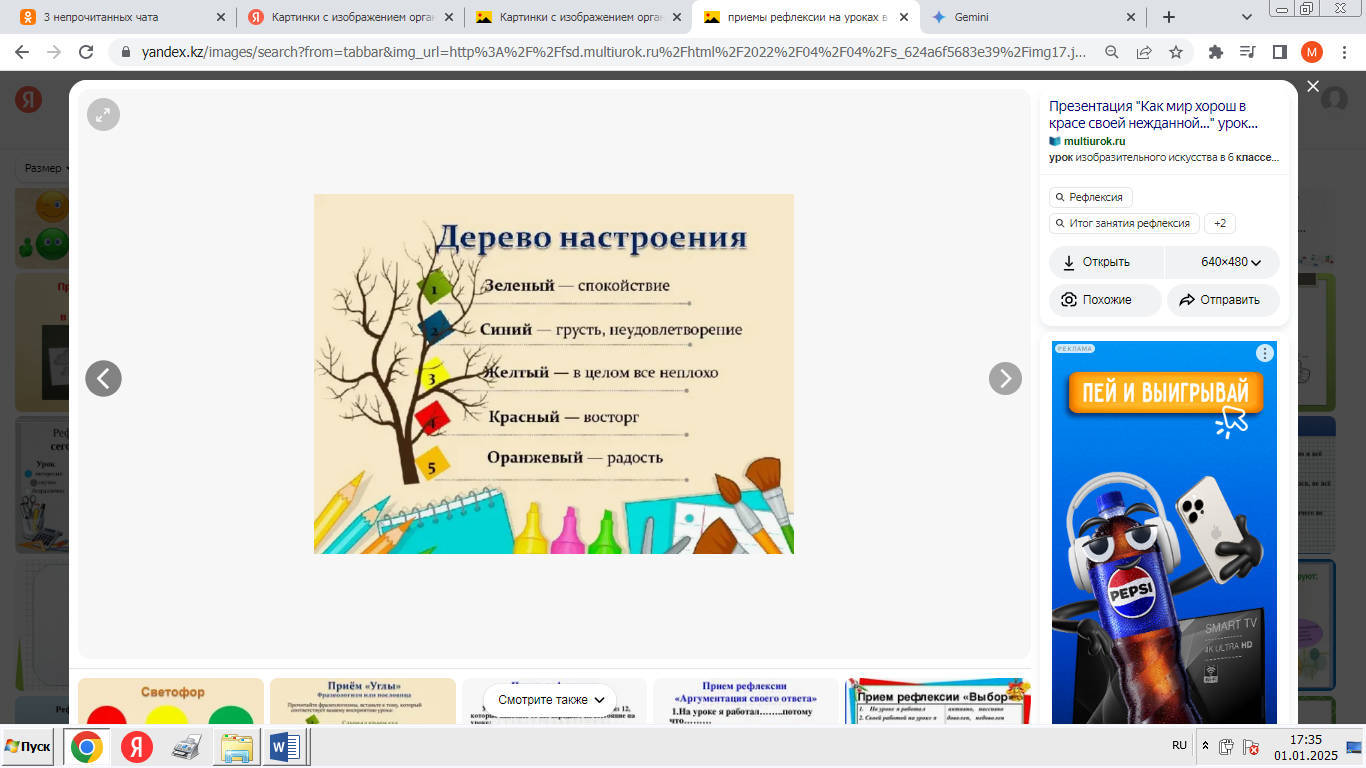Open Chrome extensions puzzle icon
Image resolution: width=1366 pixels, height=768 pixels.
[1216, 52]
